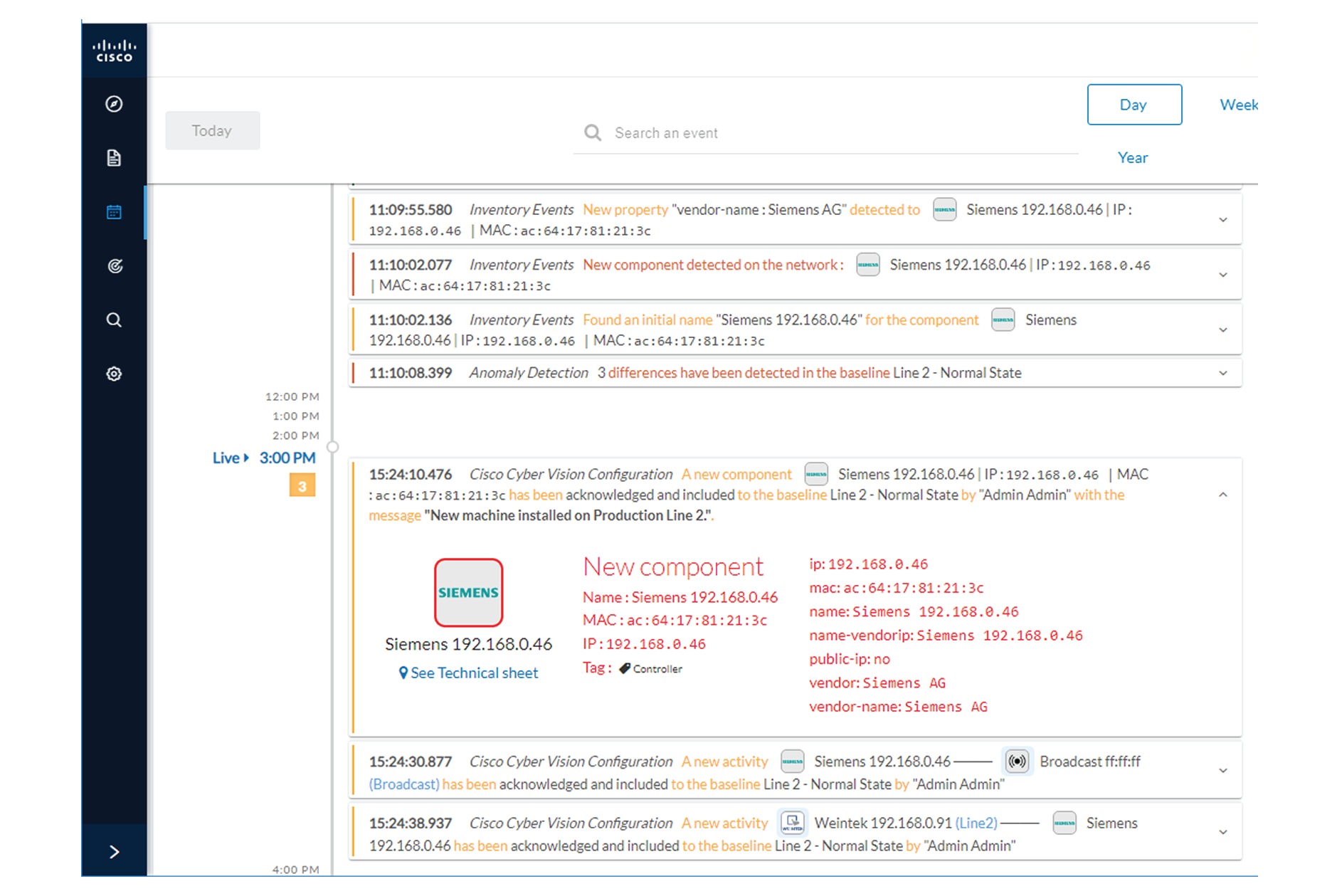
Task: Switch to the Week view
Action: click(x=1240, y=105)
